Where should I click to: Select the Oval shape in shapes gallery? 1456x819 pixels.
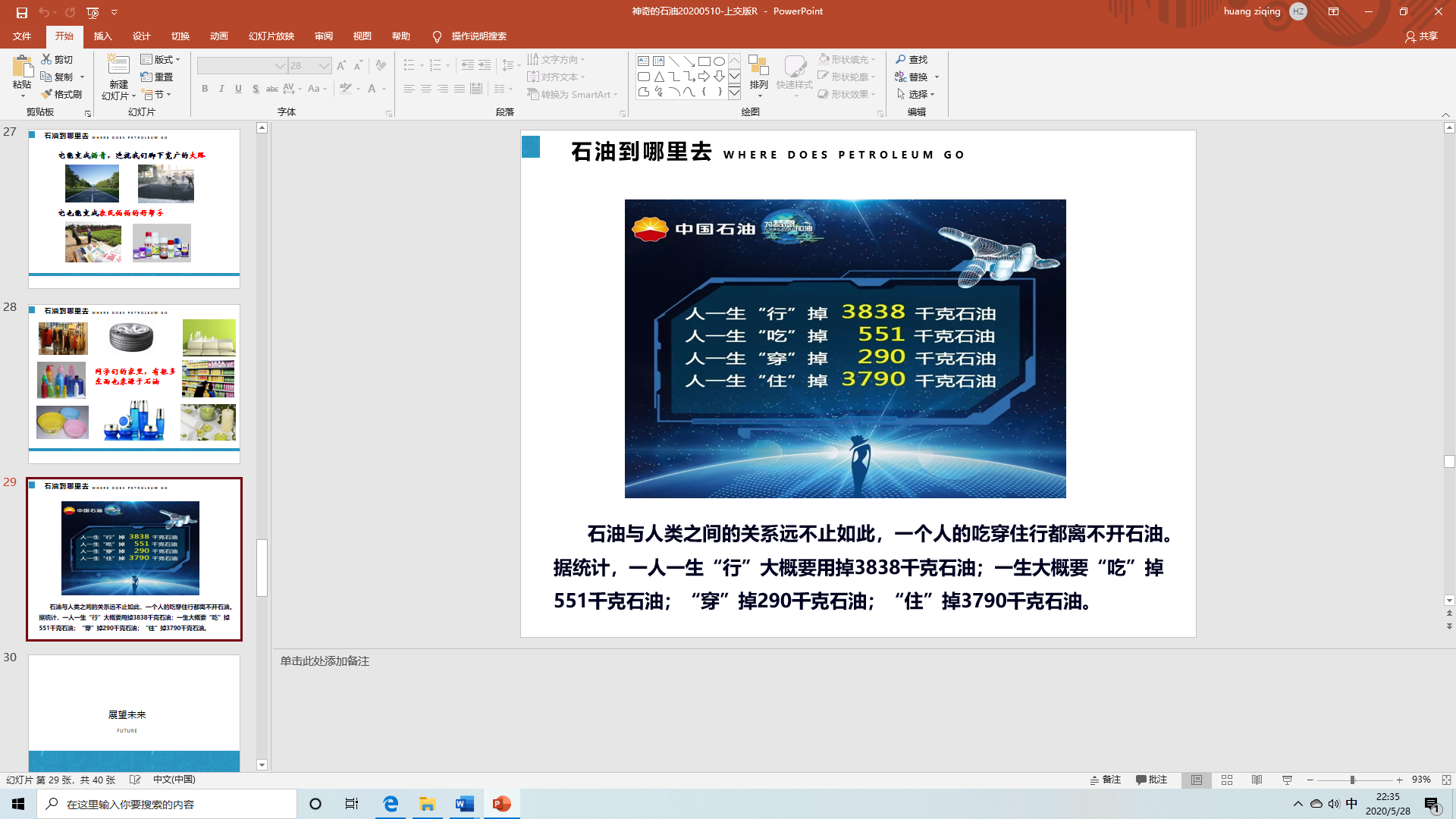click(x=719, y=61)
